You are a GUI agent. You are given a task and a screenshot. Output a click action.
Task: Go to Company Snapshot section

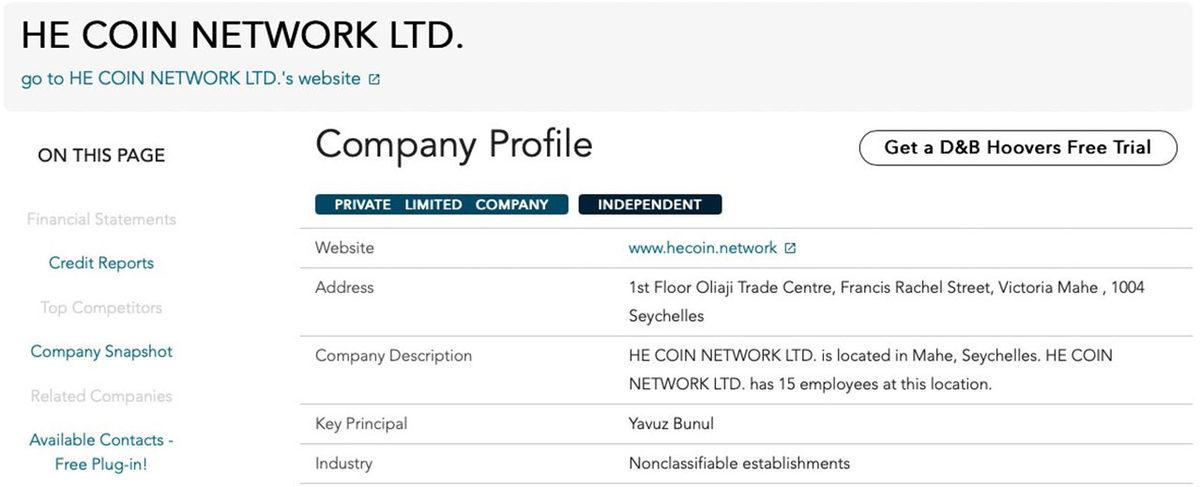(101, 351)
